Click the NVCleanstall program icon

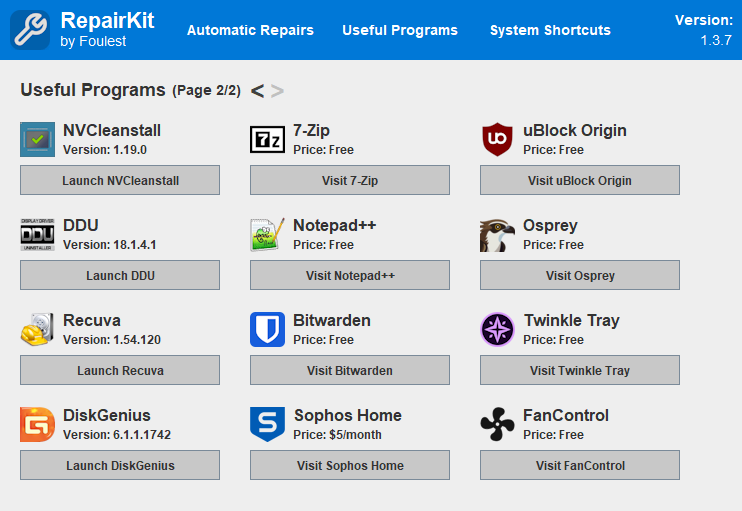37,140
